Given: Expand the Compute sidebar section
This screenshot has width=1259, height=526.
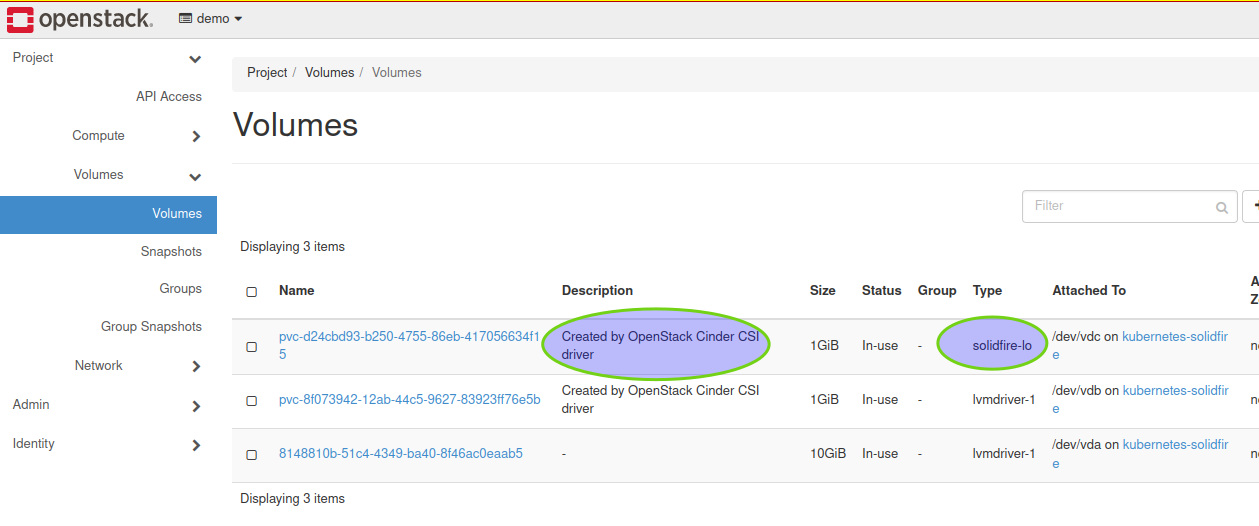Looking at the screenshot, I should tap(196, 137).
